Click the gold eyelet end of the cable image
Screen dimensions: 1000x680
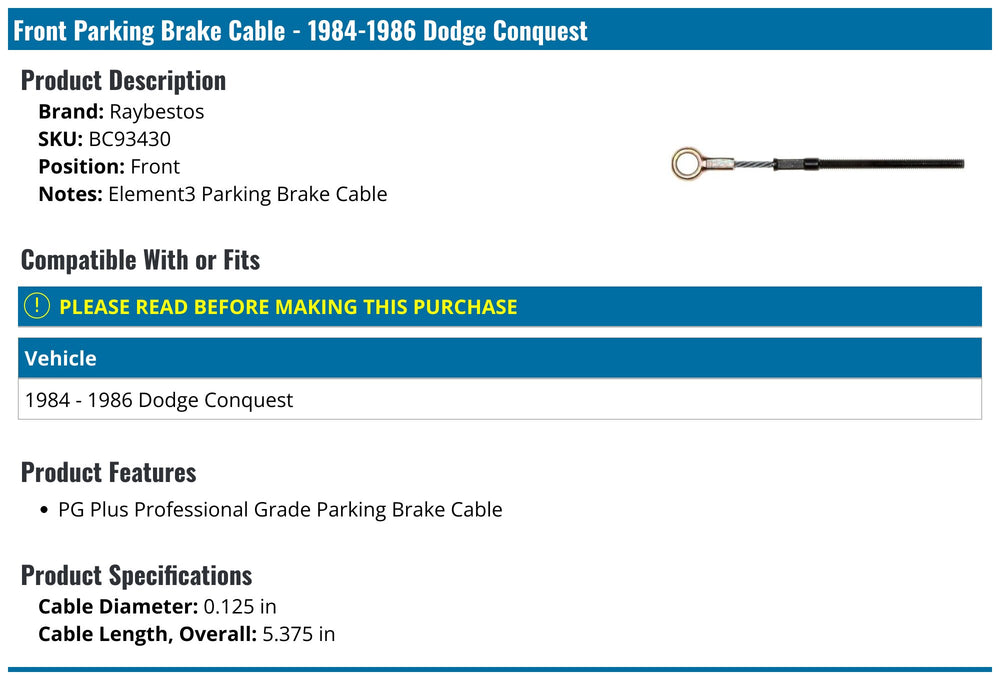tap(688, 164)
